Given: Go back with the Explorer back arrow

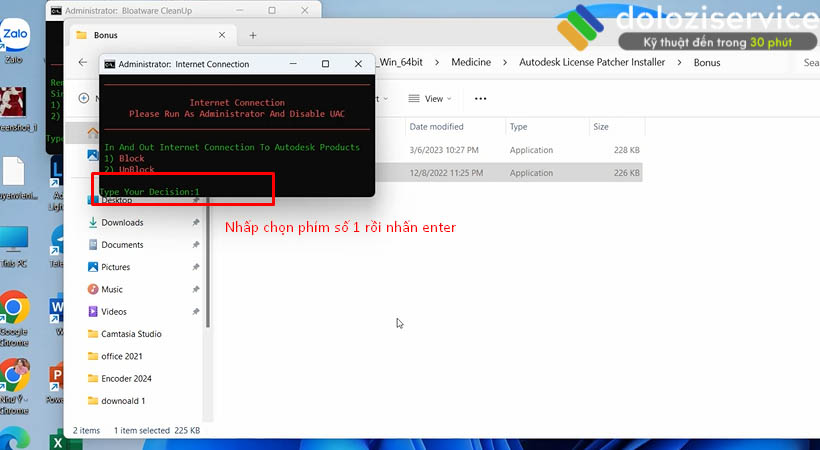Looking at the screenshot, I should [82, 62].
